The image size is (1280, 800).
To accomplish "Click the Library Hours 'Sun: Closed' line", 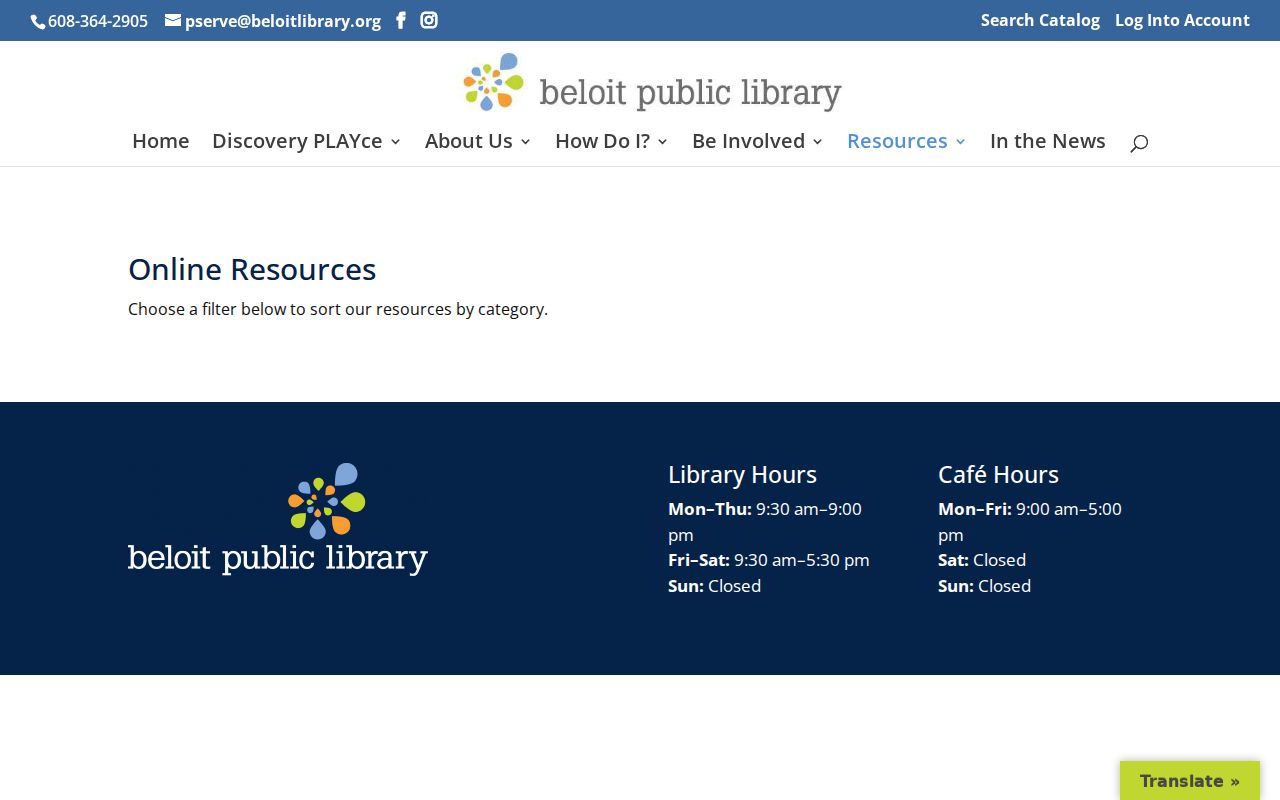I will tap(714, 586).
